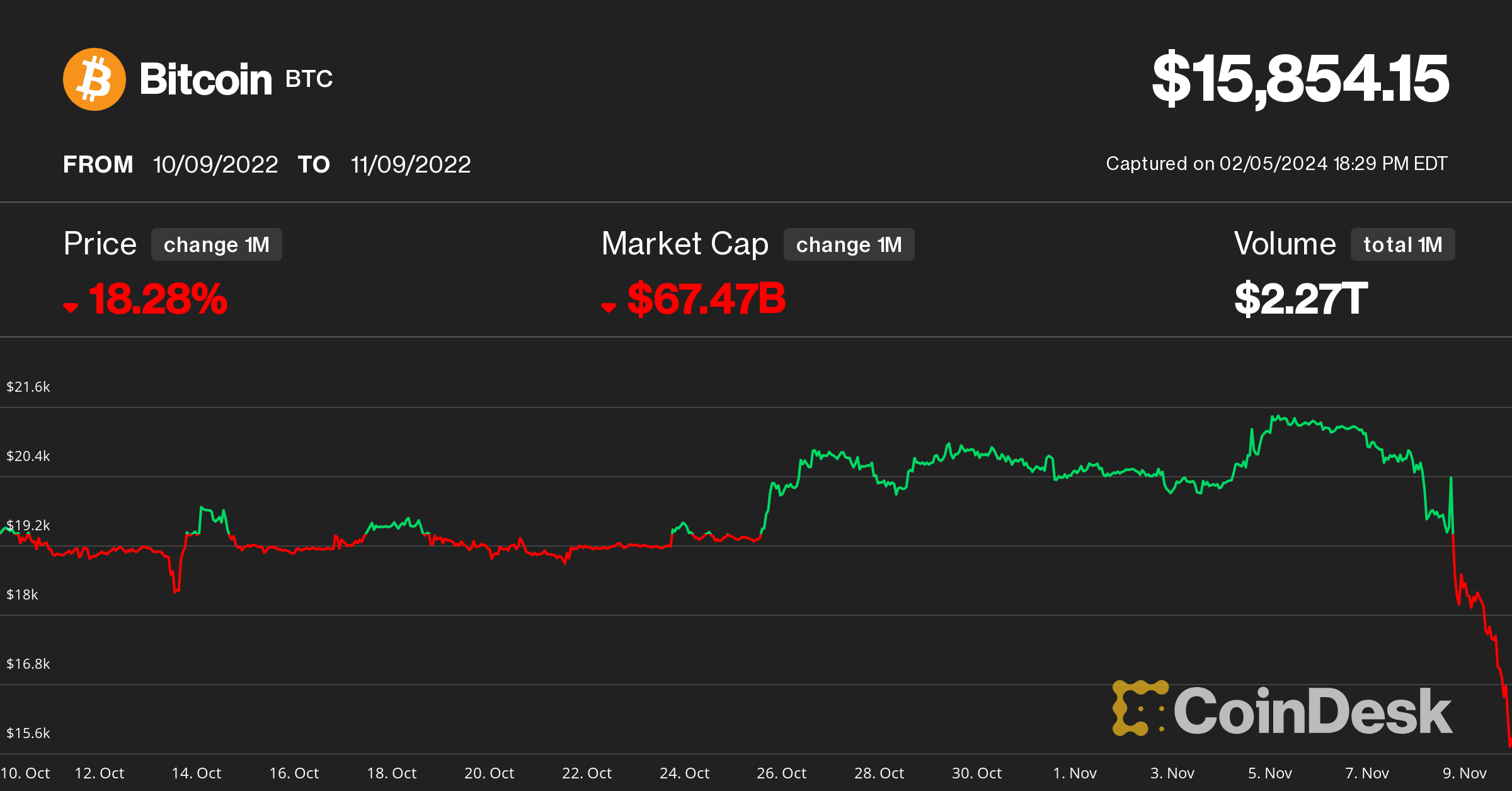1512x791 pixels.
Task: Click the 'Volume' heading
Action: click(1285, 244)
